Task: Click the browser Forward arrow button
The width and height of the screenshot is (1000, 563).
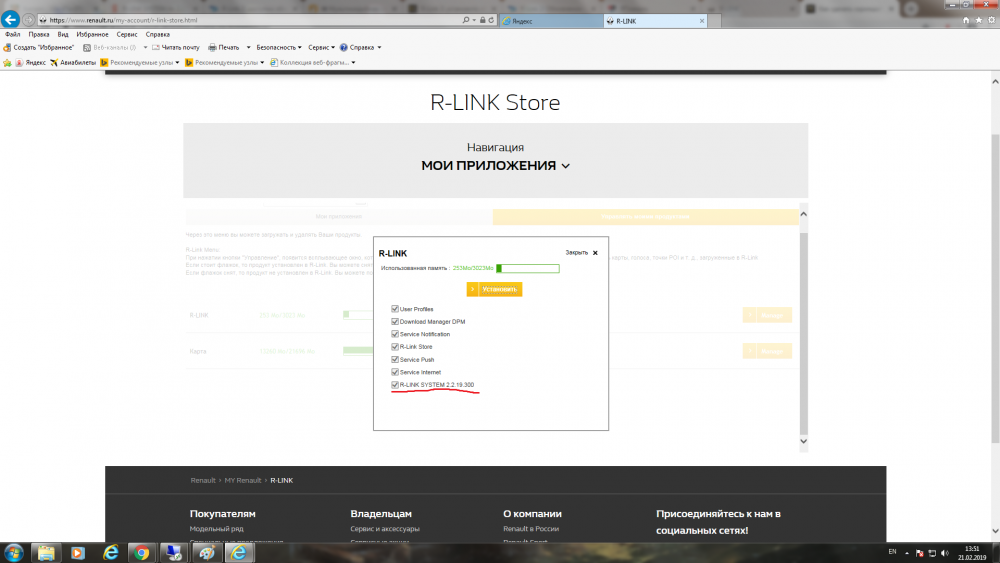Action: [29, 20]
